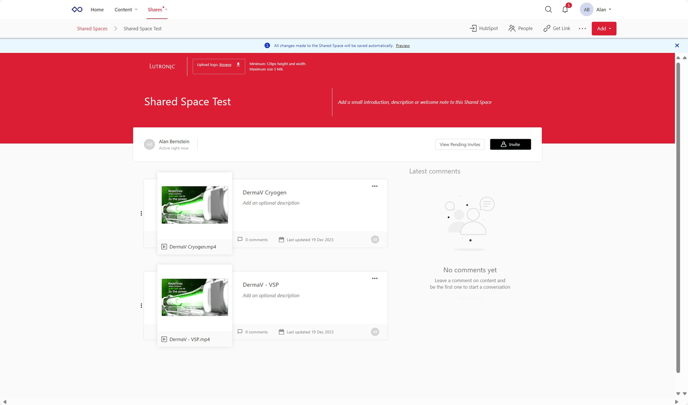Open the notifications bell
This screenshot has height=405, width=688.
[x=565, y=9]
